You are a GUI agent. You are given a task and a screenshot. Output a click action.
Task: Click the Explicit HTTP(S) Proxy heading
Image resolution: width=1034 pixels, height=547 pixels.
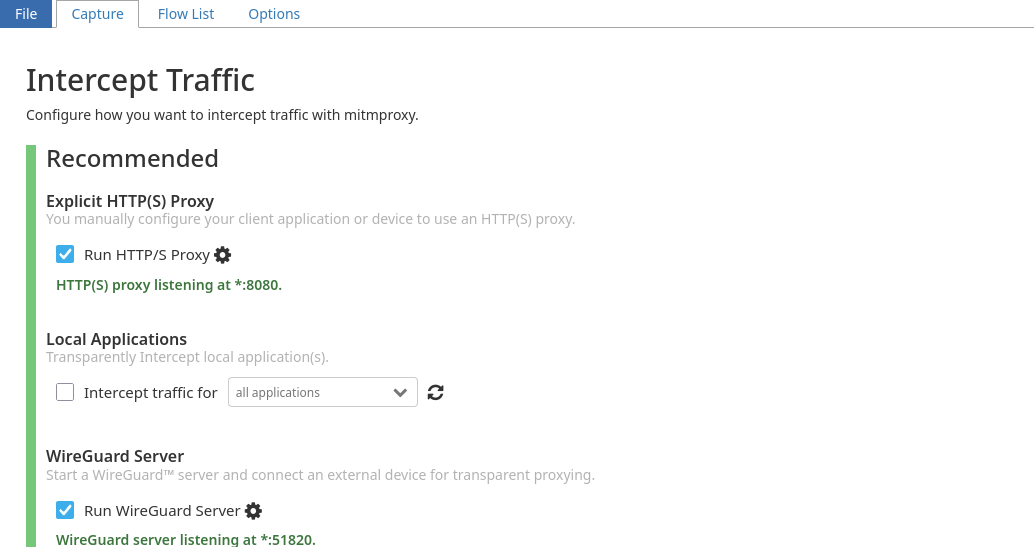click(130, 201)
